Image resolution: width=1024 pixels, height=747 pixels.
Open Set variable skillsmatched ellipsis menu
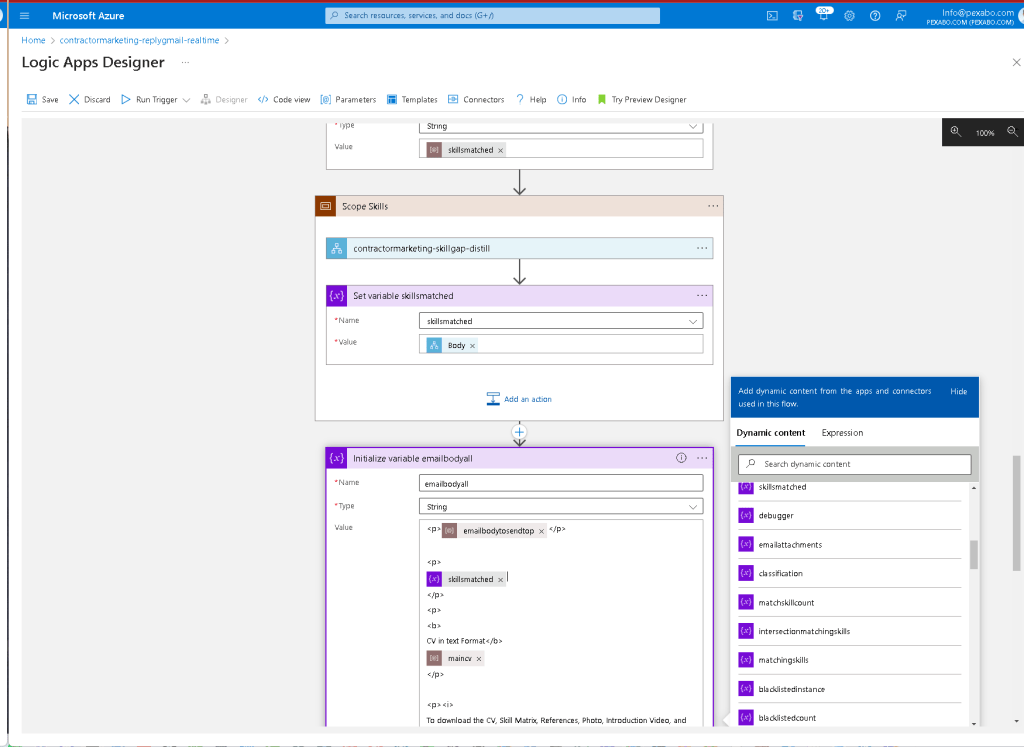(x=702, y=296)
